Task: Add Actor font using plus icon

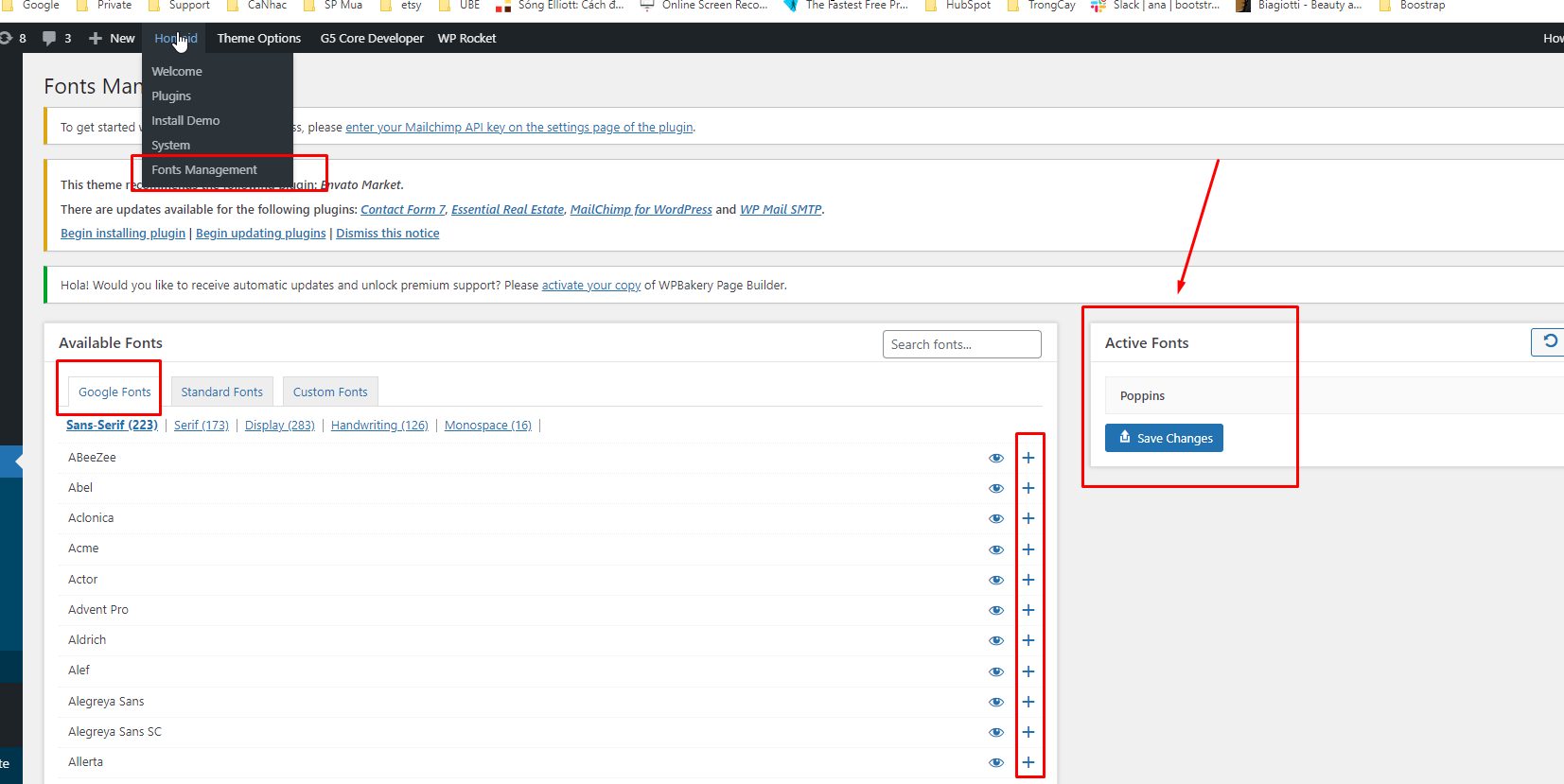Action: coord(1028,580)
